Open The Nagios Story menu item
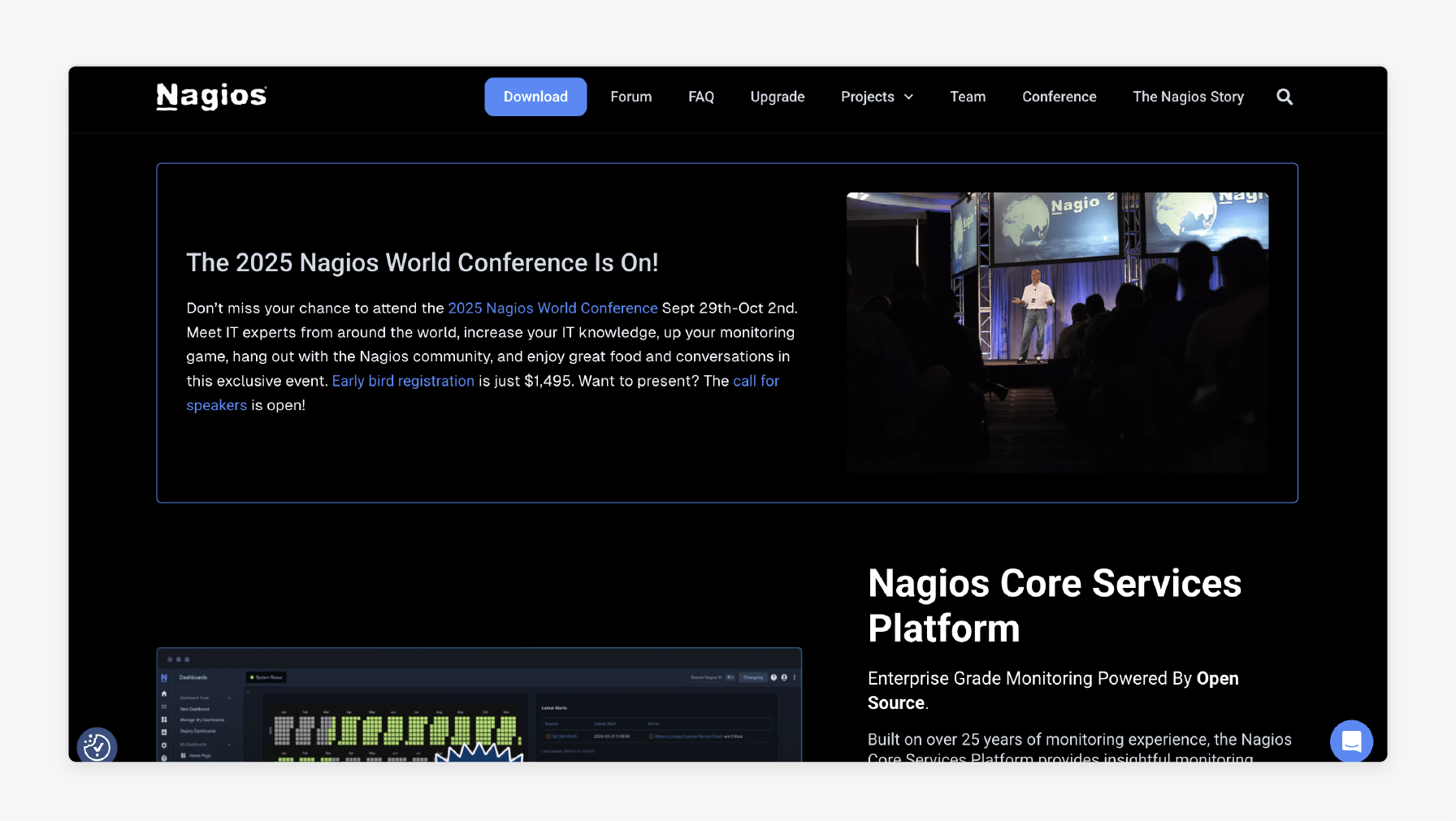This screenshot has width=1456, height=821. 1189,97
